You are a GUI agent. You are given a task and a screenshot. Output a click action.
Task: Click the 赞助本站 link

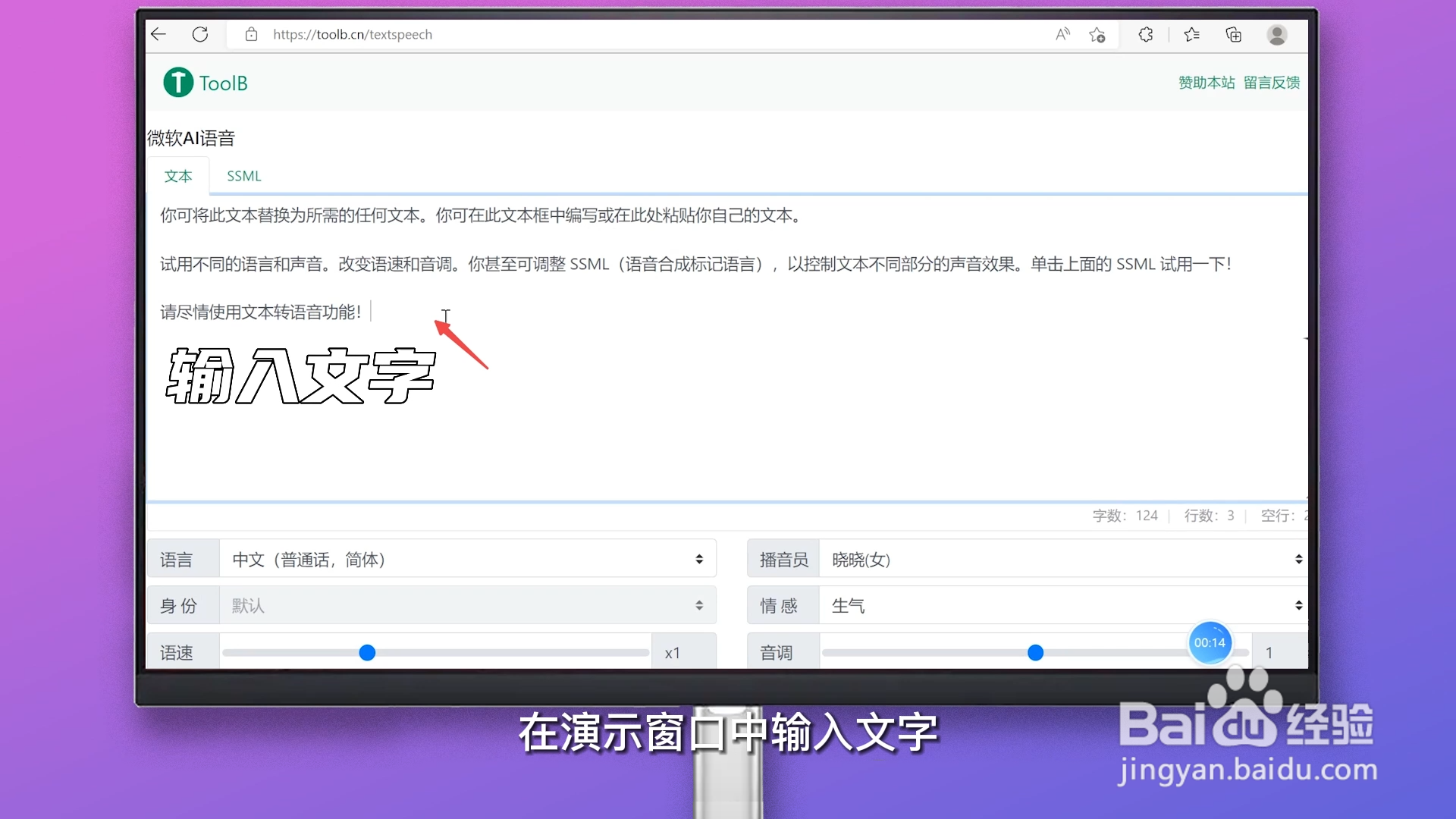pyautogui.click(x=1207, y=82)
